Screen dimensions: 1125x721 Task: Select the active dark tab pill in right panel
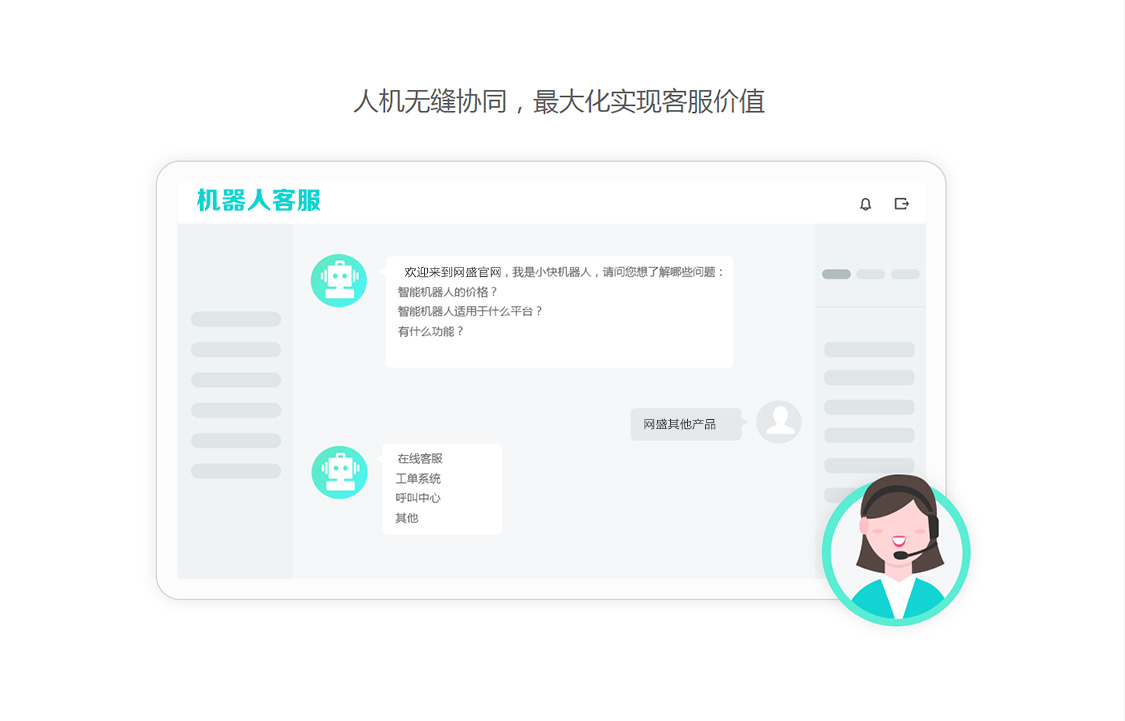point(836,274)
